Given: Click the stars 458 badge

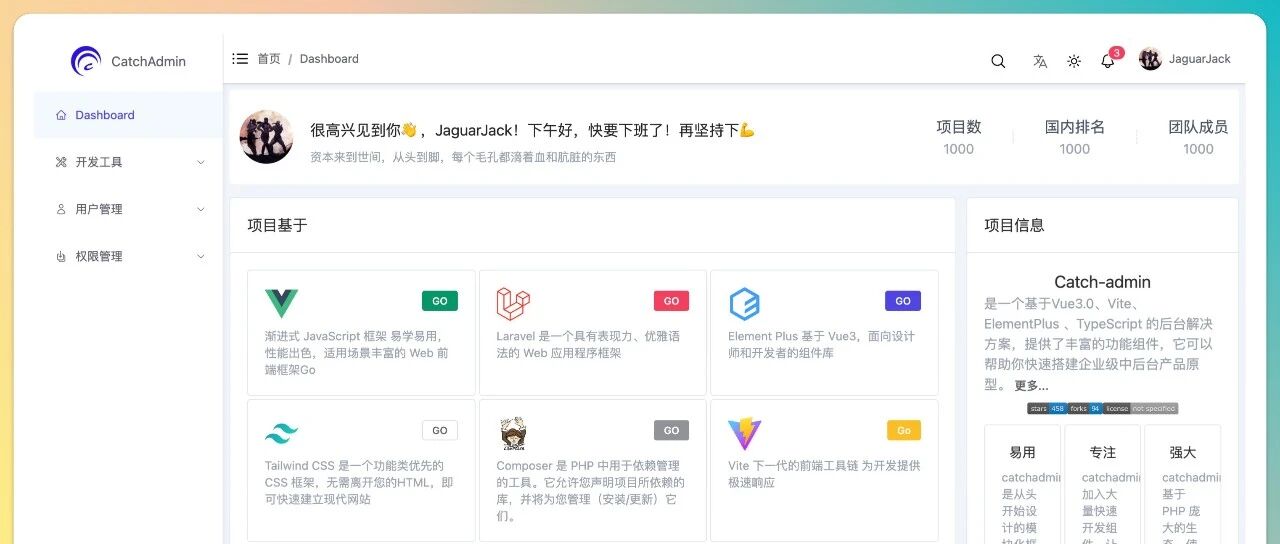Looking at the screenshot, I should tap(1046, 408).
